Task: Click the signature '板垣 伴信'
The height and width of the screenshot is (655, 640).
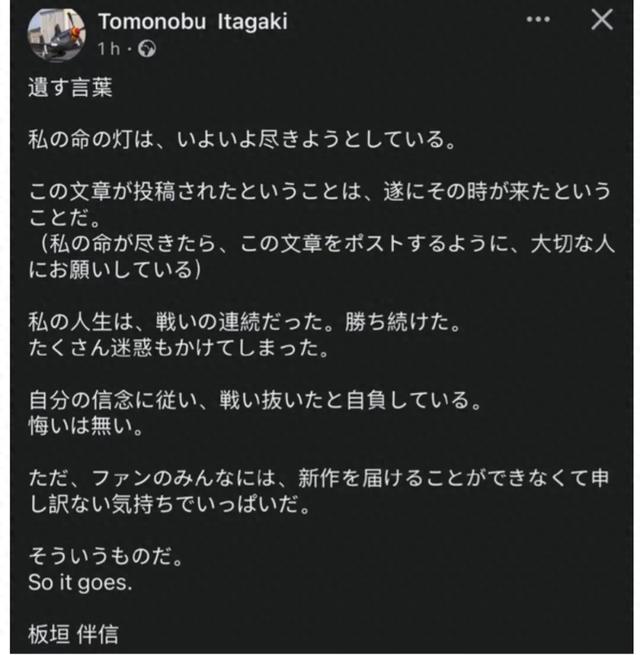Action: click(75, 635)
